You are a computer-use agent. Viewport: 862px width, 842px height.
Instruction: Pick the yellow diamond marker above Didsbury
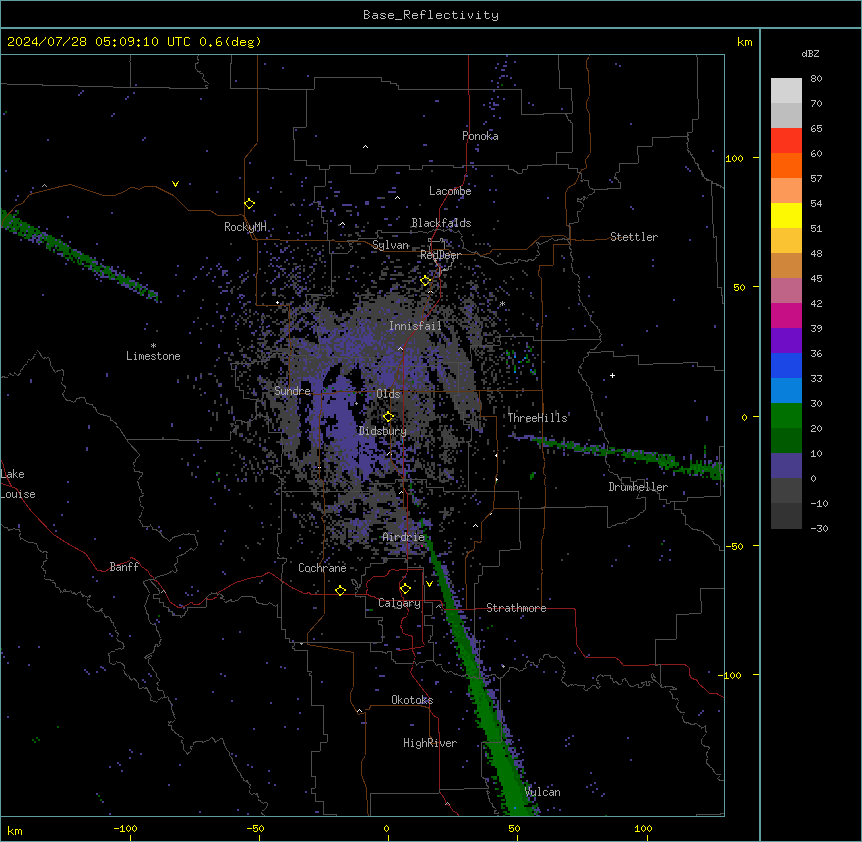pos(388,417)
